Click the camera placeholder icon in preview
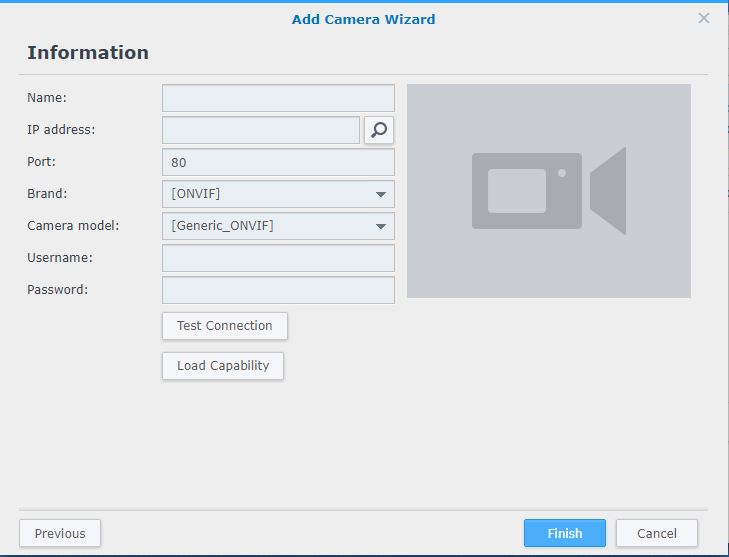The height and width of the screenshot is (557, 729). coord(549,191)
